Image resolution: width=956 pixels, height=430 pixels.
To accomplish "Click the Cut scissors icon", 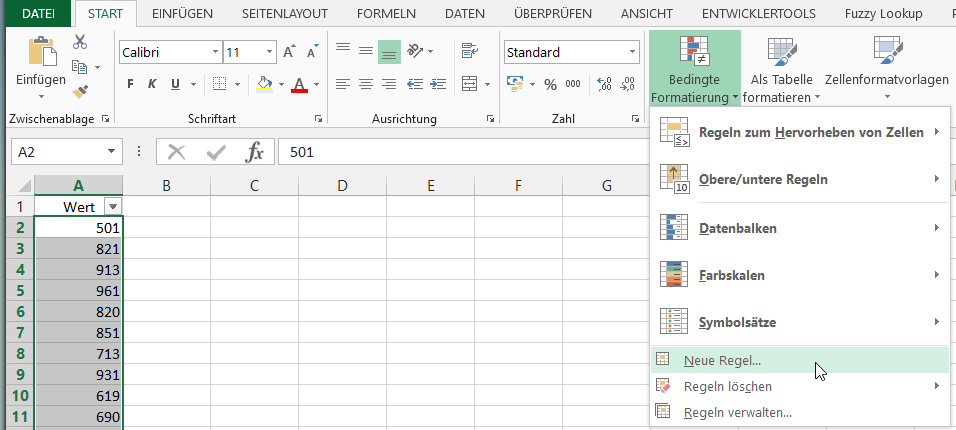I will 80,42.
